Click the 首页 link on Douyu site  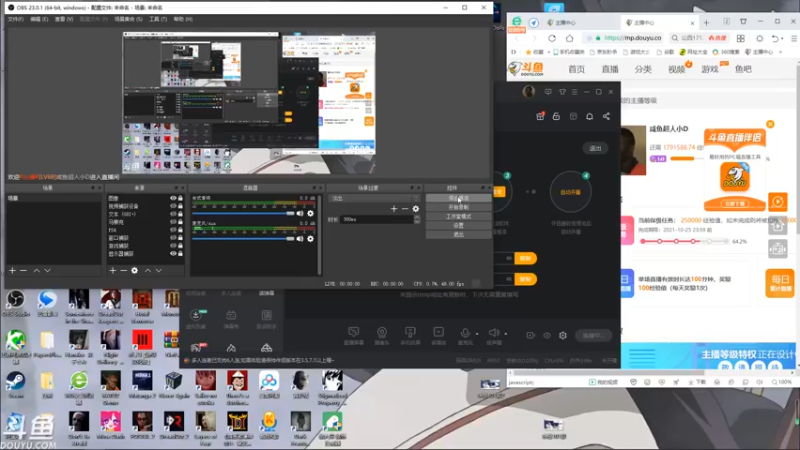click(x=577, y=69)
